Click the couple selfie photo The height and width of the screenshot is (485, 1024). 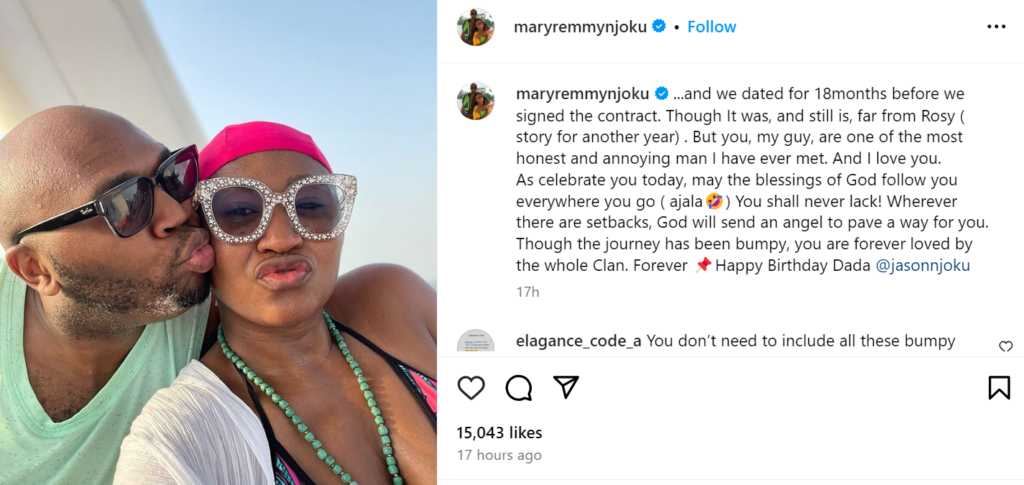pos(218,242)
